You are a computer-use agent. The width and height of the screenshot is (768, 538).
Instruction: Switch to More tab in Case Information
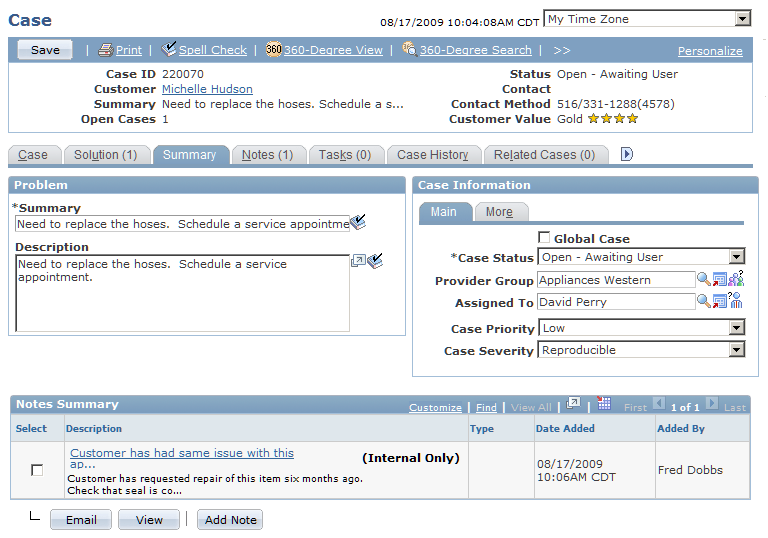(x=500, y=212)
